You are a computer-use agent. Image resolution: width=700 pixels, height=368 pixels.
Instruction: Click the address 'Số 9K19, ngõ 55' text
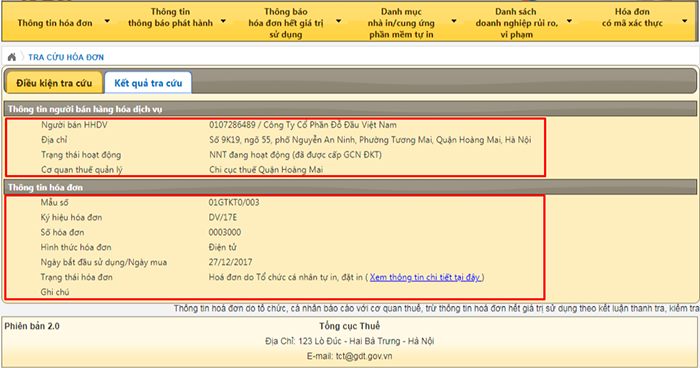[x=370, y=140]
